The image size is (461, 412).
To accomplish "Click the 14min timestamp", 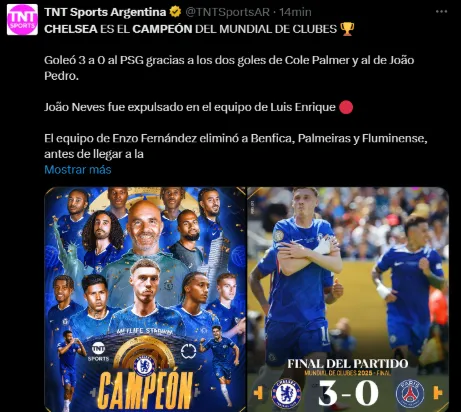I will (x=295, y=12).
